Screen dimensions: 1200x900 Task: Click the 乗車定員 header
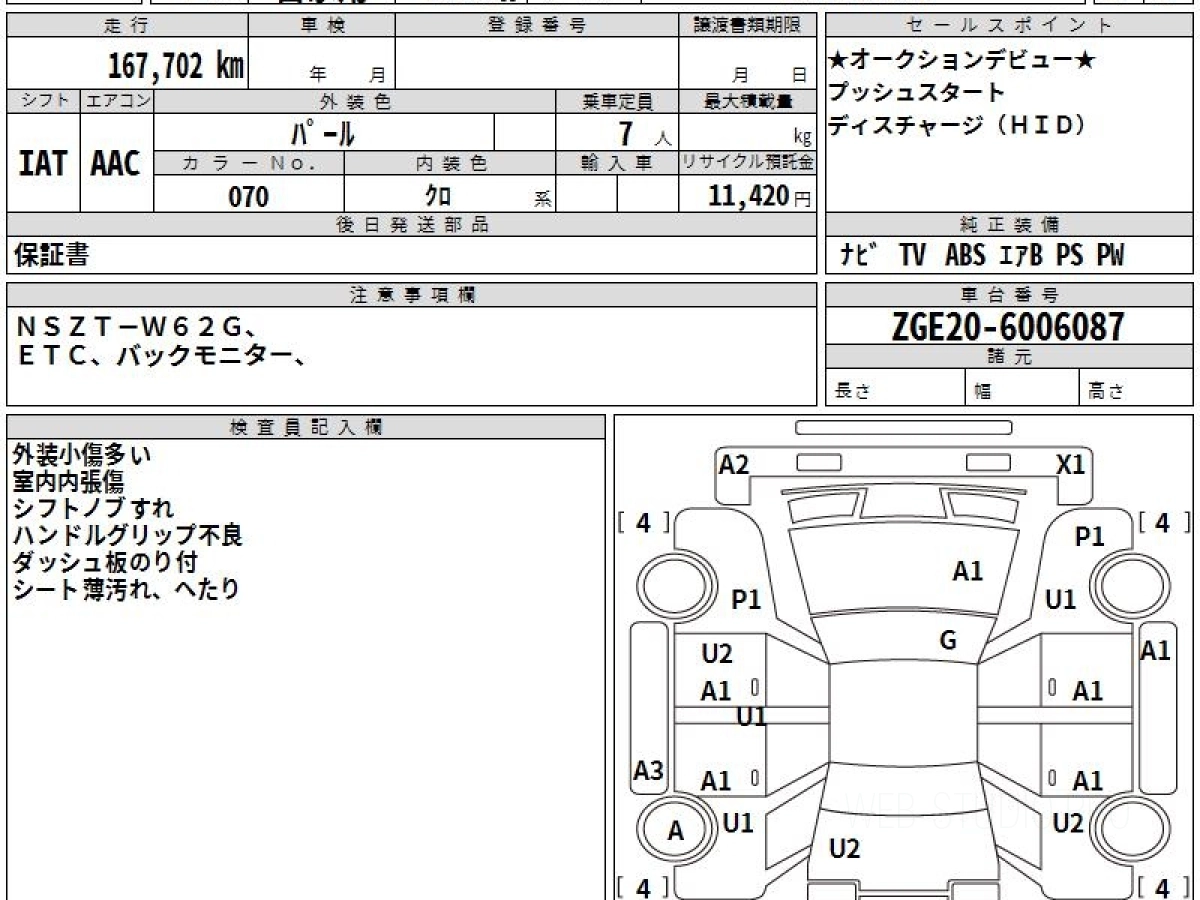click(x=617, y=101)
